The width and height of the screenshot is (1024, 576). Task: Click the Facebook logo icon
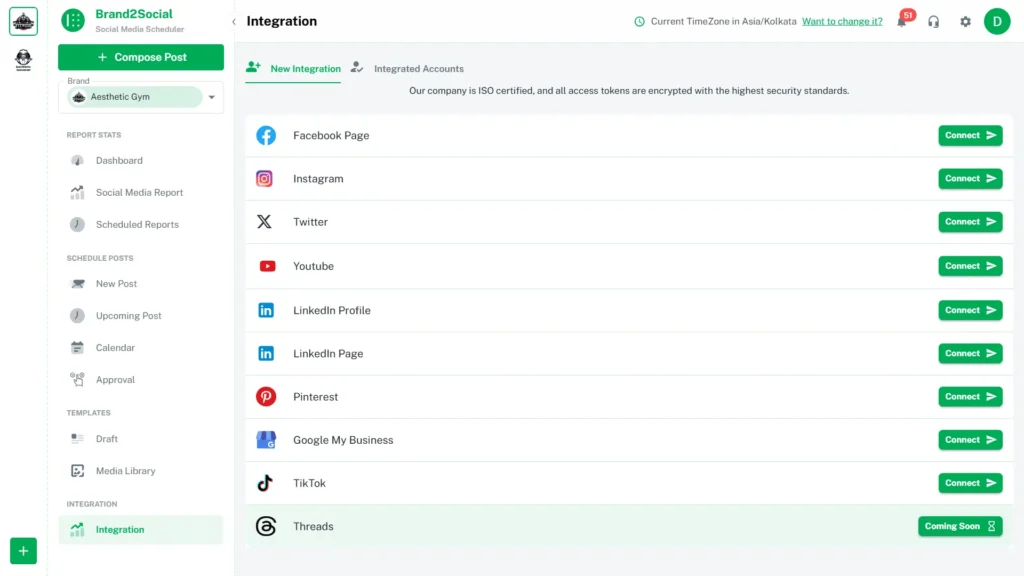pos(266,135)
